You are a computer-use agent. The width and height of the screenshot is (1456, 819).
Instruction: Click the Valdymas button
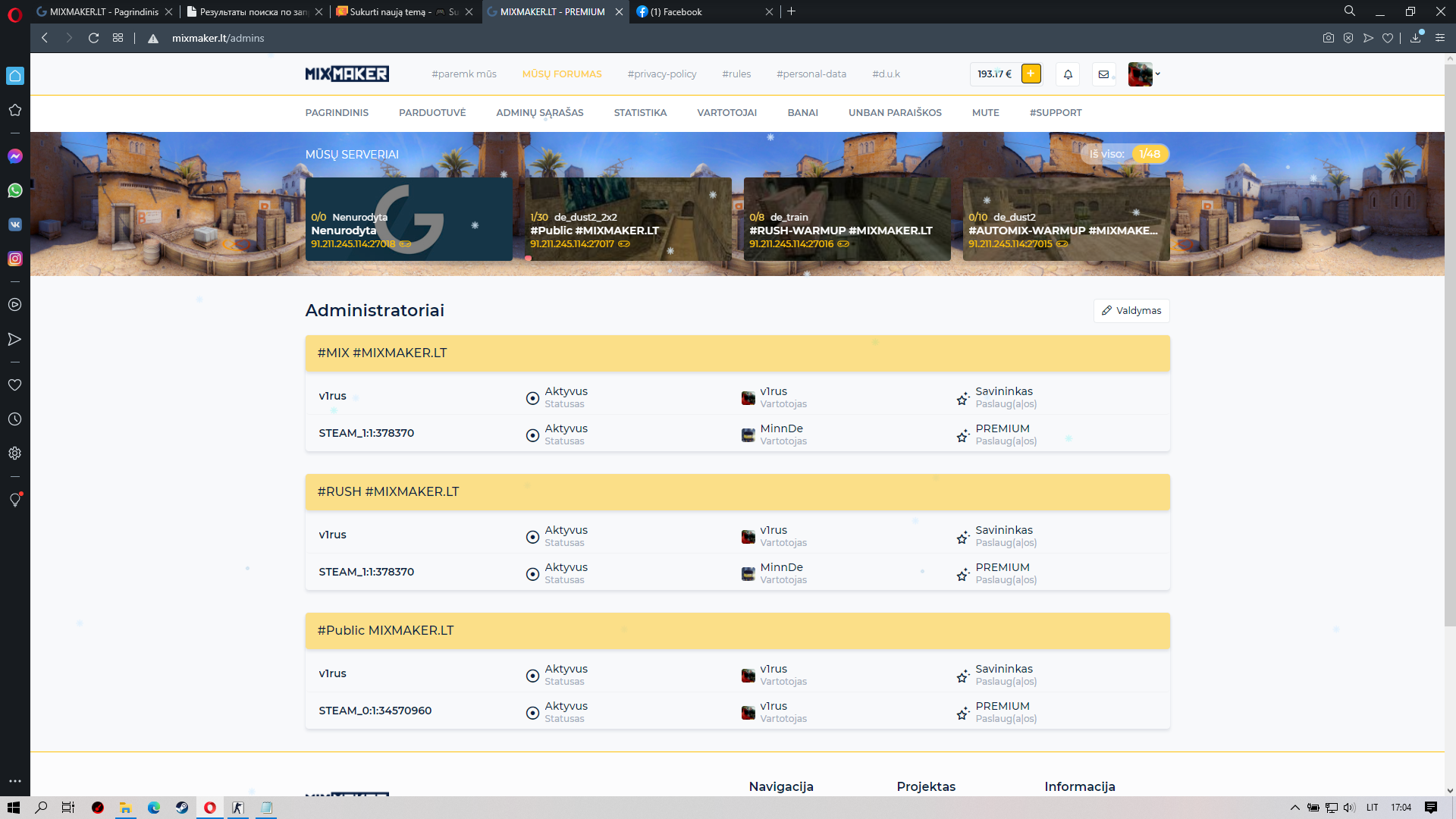(x=1131, y=311)
